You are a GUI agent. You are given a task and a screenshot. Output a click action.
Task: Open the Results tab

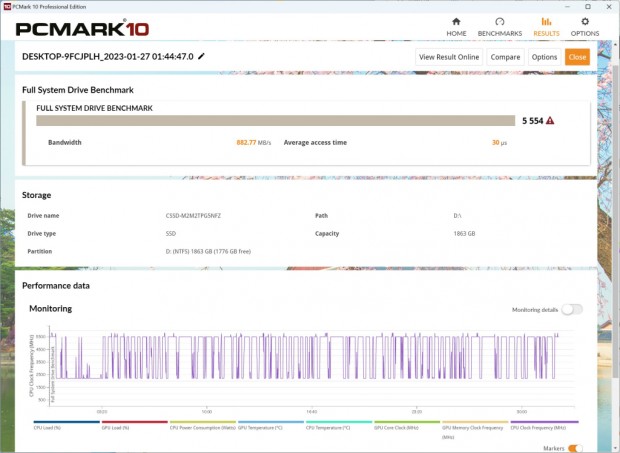click(546, 27)
